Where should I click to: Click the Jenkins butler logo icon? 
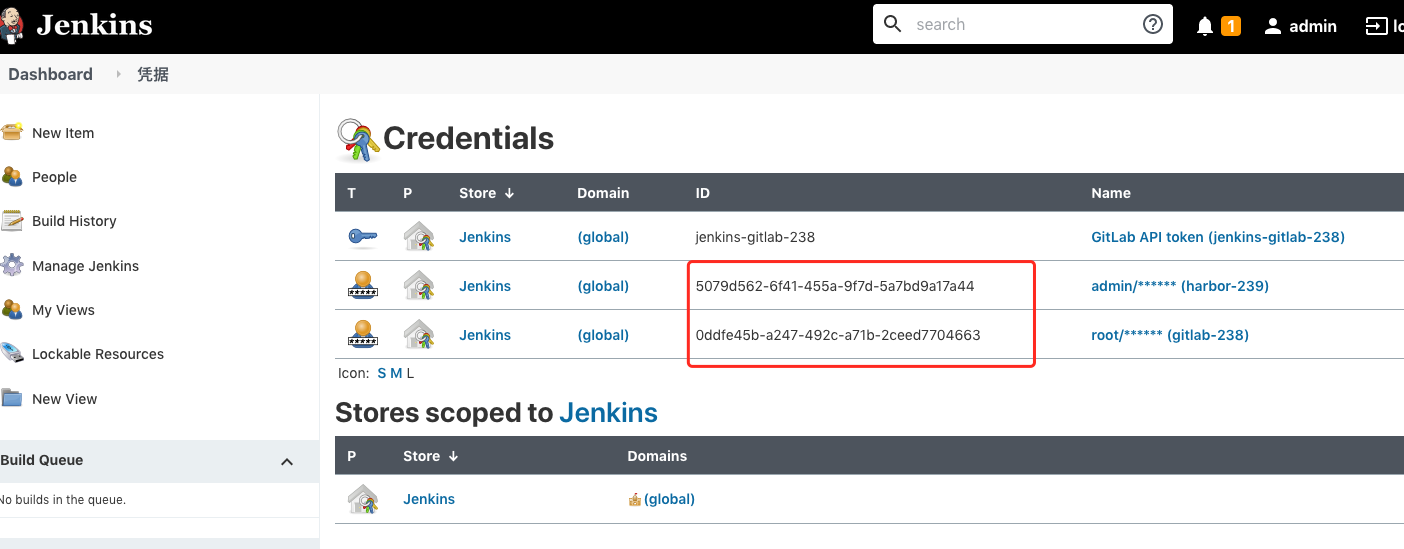coord(12,25)
